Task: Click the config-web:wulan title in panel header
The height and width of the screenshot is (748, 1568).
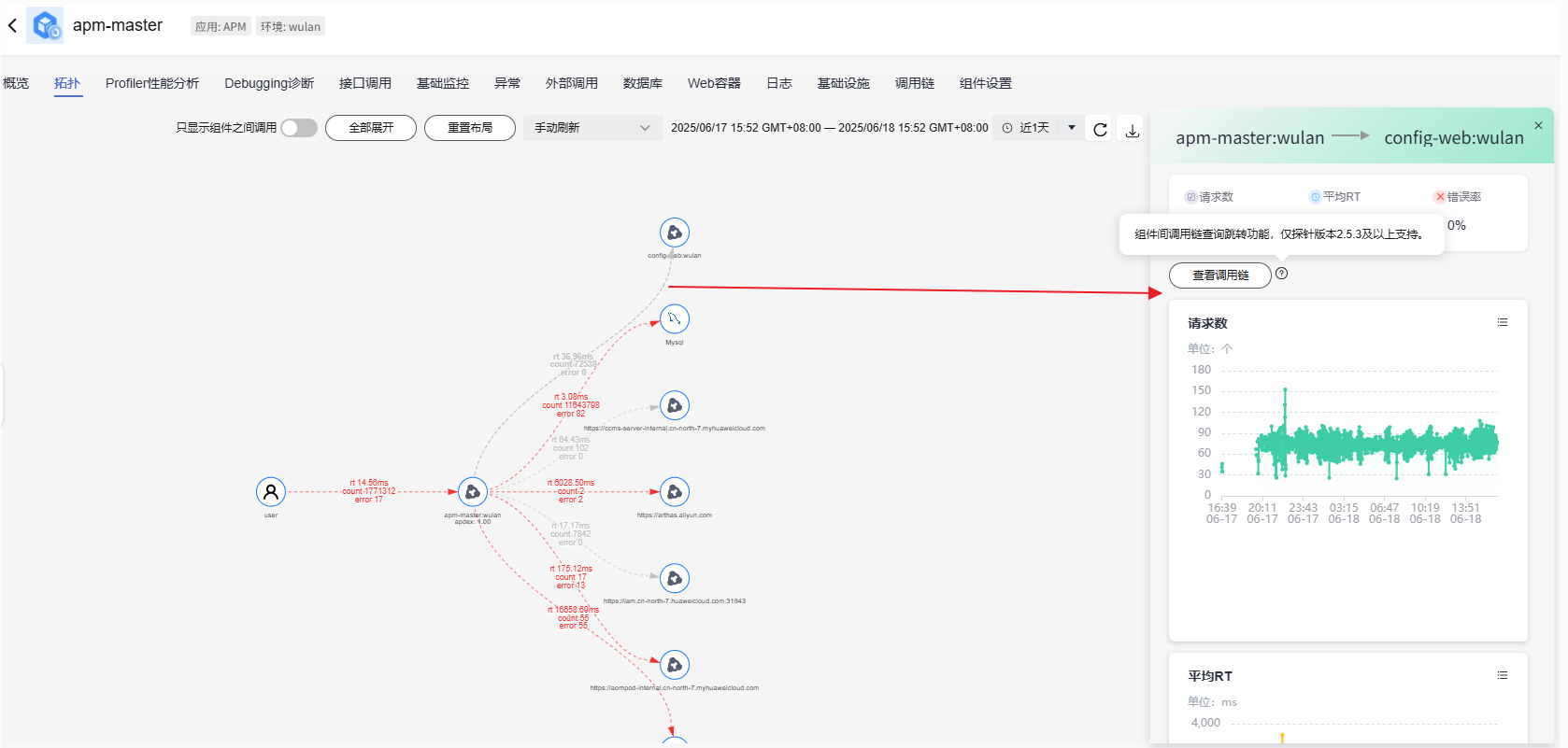Action: pos(1454,138)
